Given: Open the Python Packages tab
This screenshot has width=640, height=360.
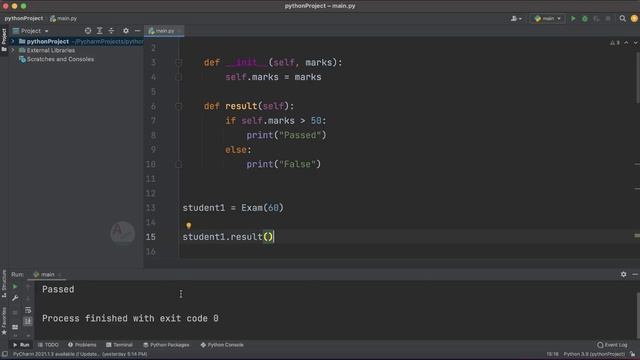Looking at the screenshot, I should [x=166, y=345].
